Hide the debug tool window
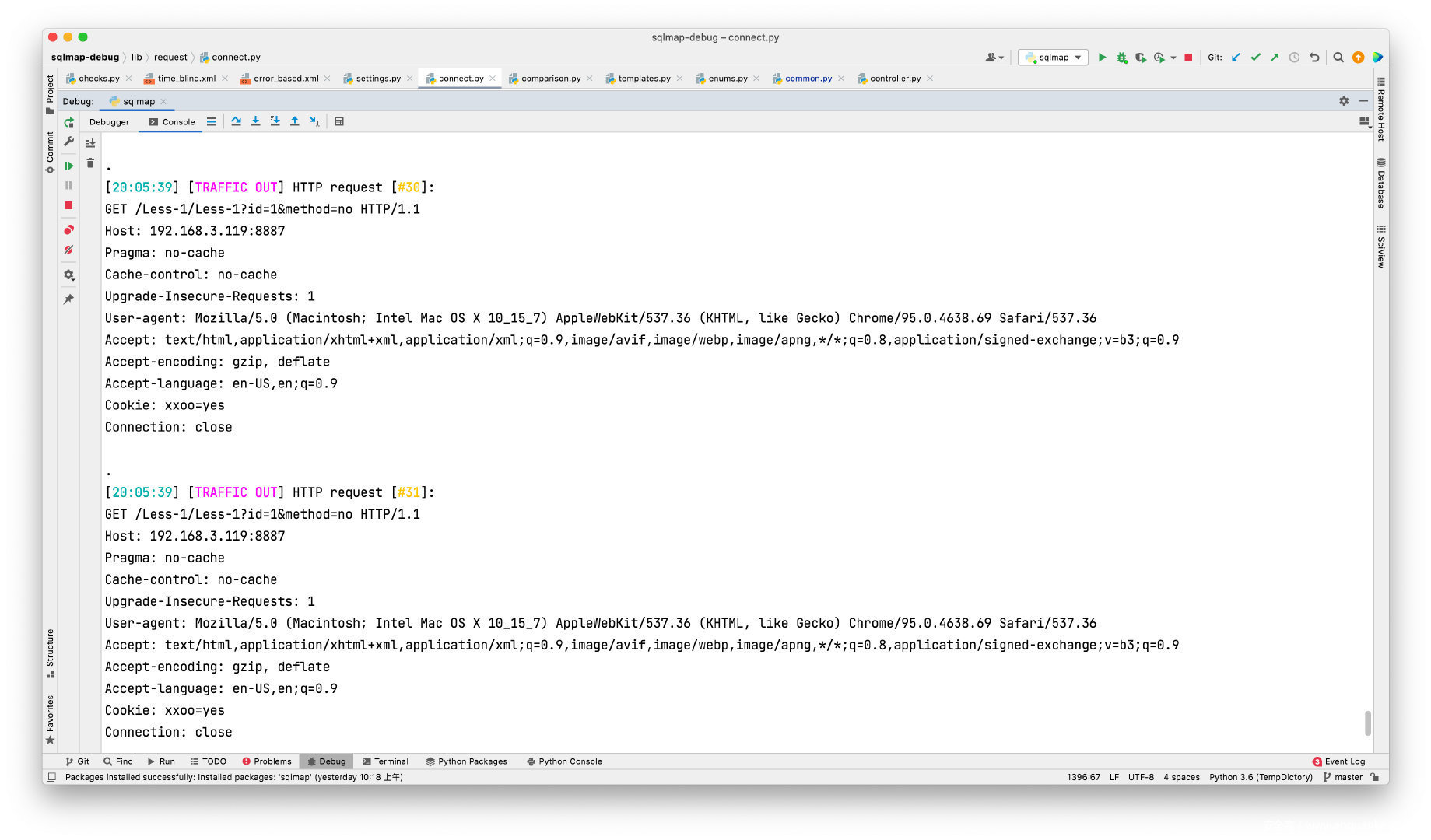This screenshot has height=840, width=1431. click(x=1363, y=101)
